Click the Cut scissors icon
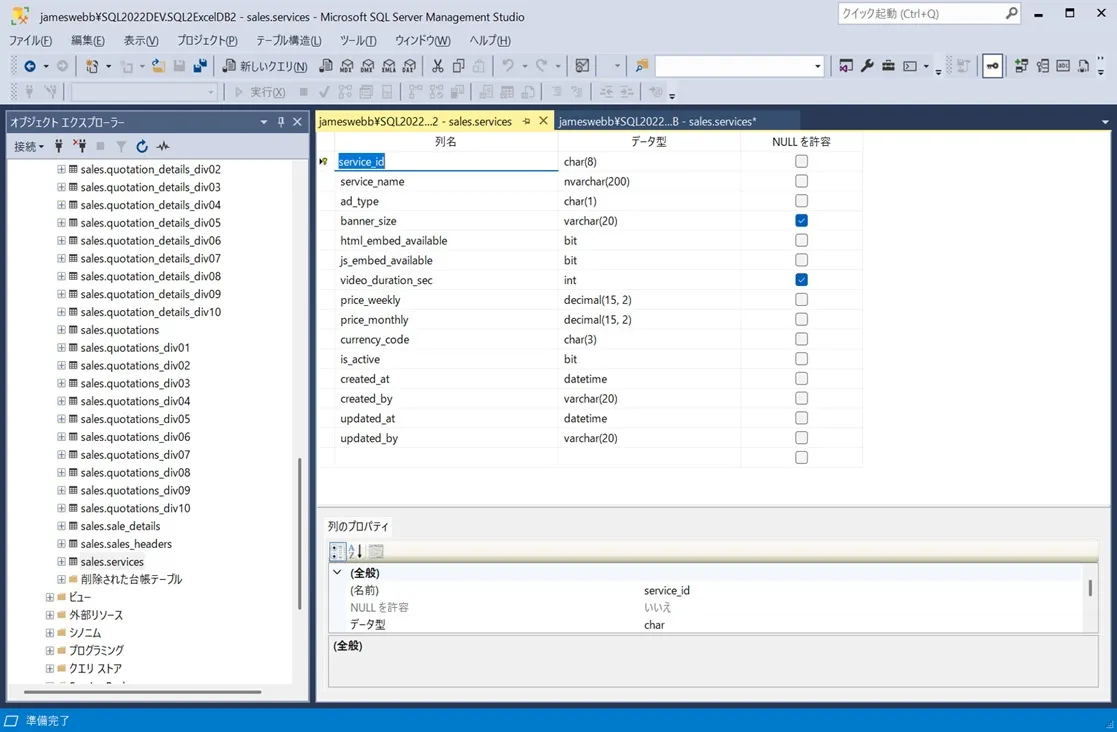The width and height of the screenshot is (1117, 732). (437, 66)
